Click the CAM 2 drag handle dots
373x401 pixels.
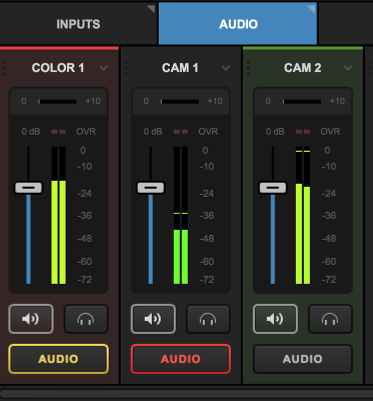coord(248,68)
